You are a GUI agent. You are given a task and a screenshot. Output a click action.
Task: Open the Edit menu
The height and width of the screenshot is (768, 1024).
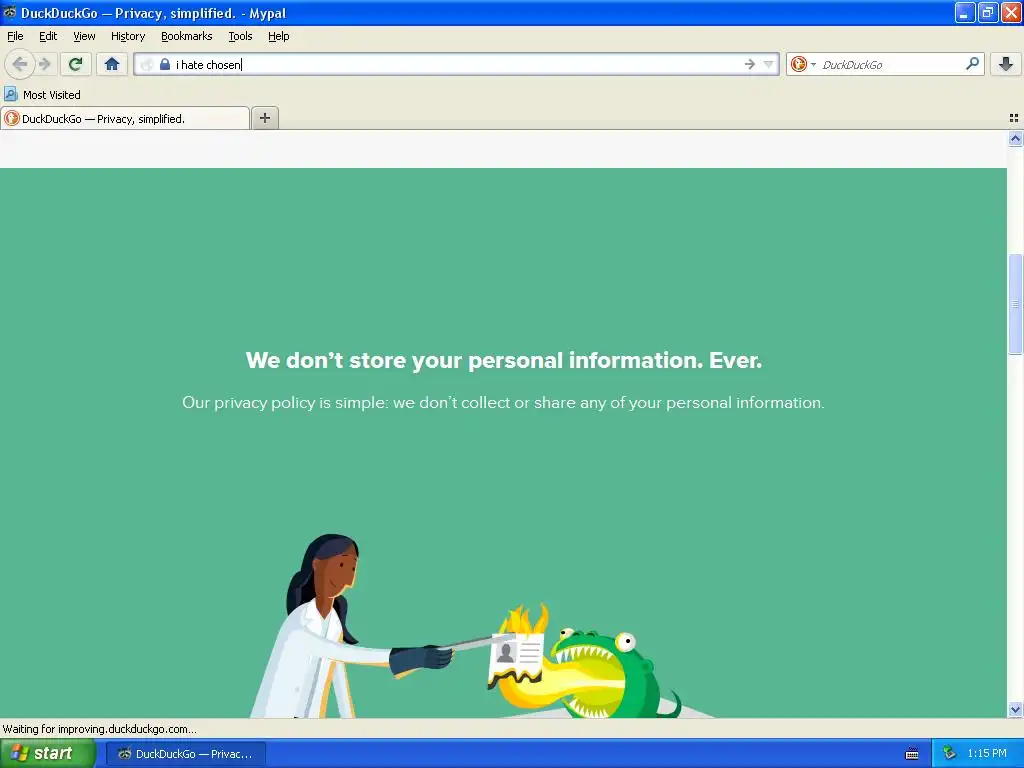point(48,36)
